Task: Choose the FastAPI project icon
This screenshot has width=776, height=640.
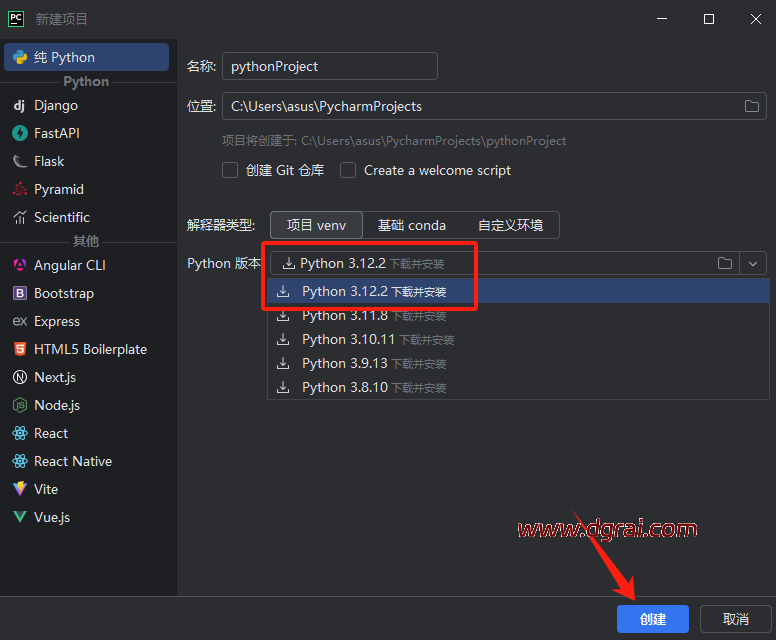Action: point(19,133)
